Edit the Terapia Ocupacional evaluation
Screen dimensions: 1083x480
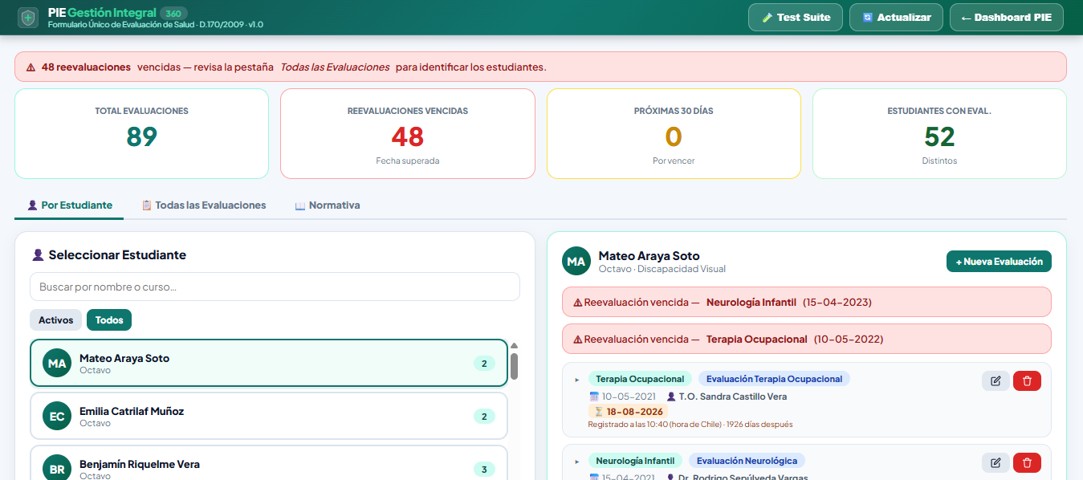coord(995,381)
